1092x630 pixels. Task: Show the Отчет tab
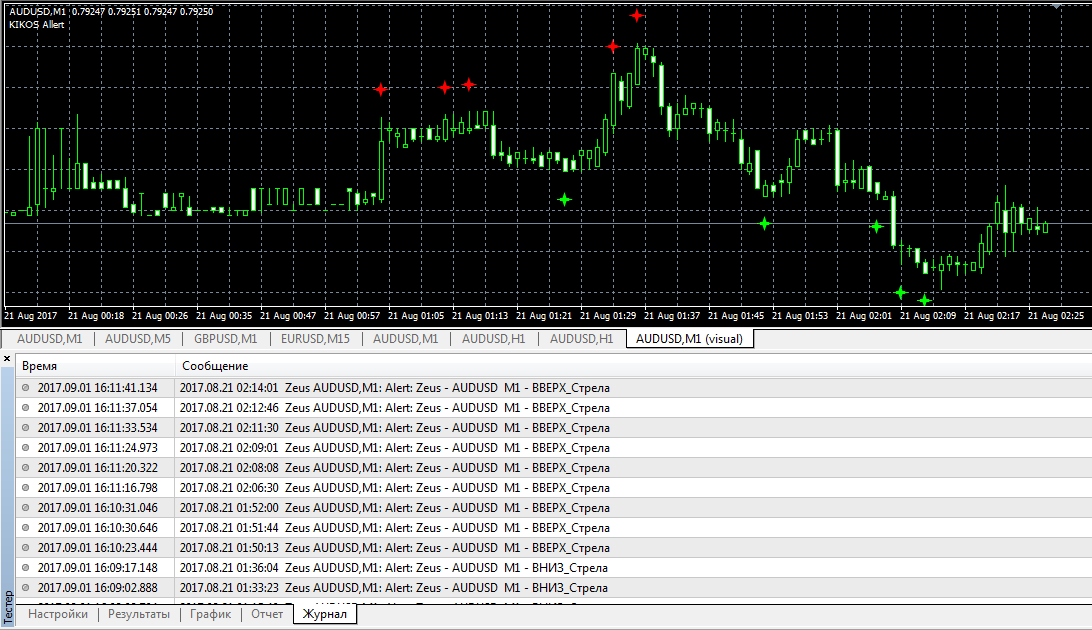267,614
